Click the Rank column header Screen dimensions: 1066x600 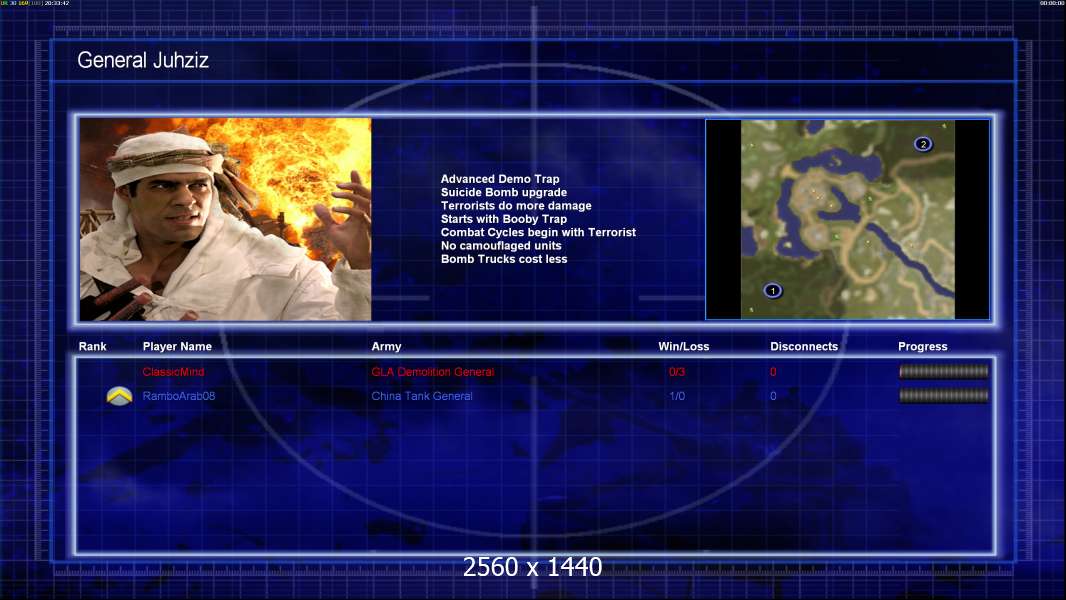point(92,347)
